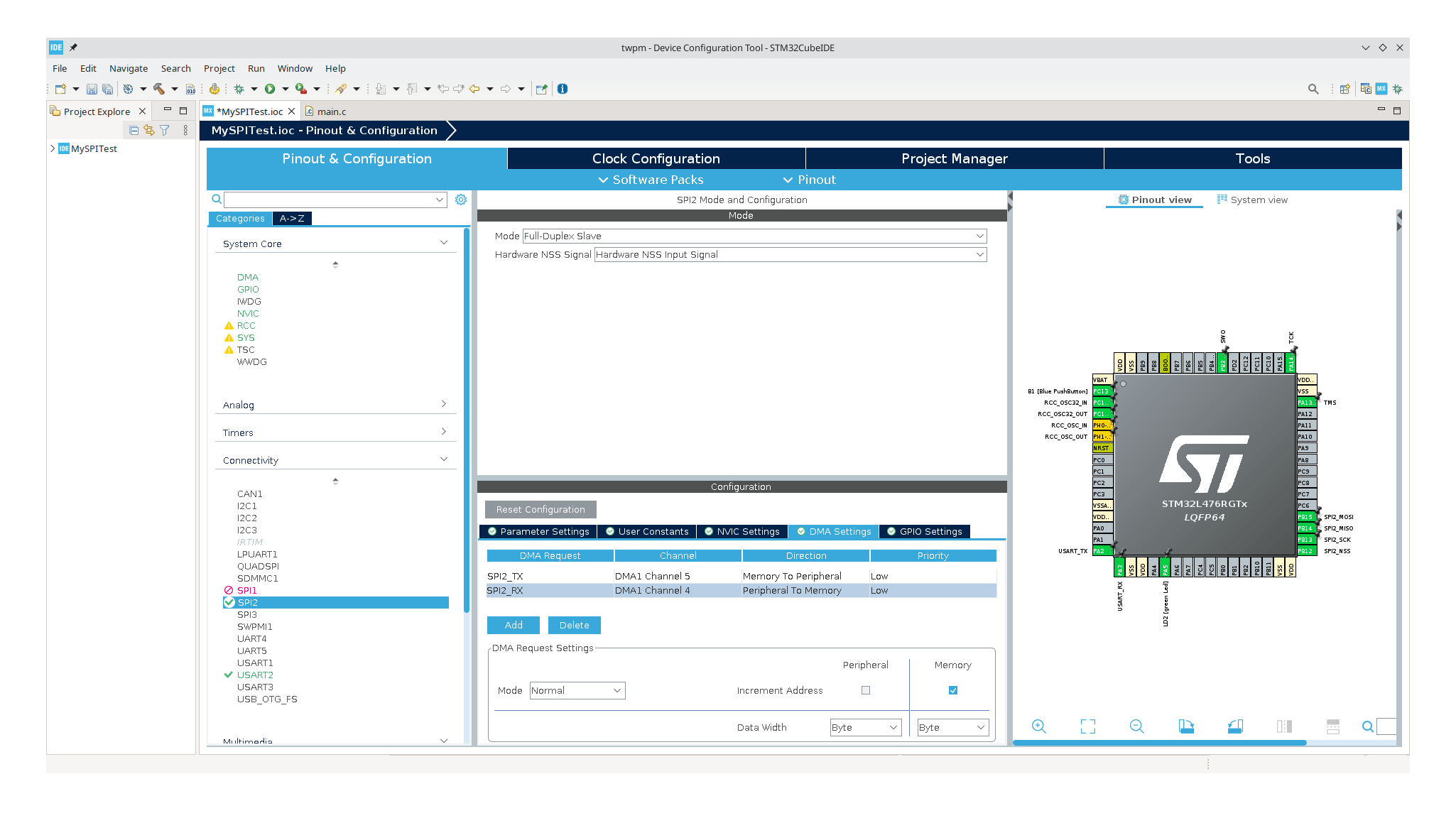
Task: Zoom in on the chip pinout
Action: pyautogui.click(x=1038, y=726)
